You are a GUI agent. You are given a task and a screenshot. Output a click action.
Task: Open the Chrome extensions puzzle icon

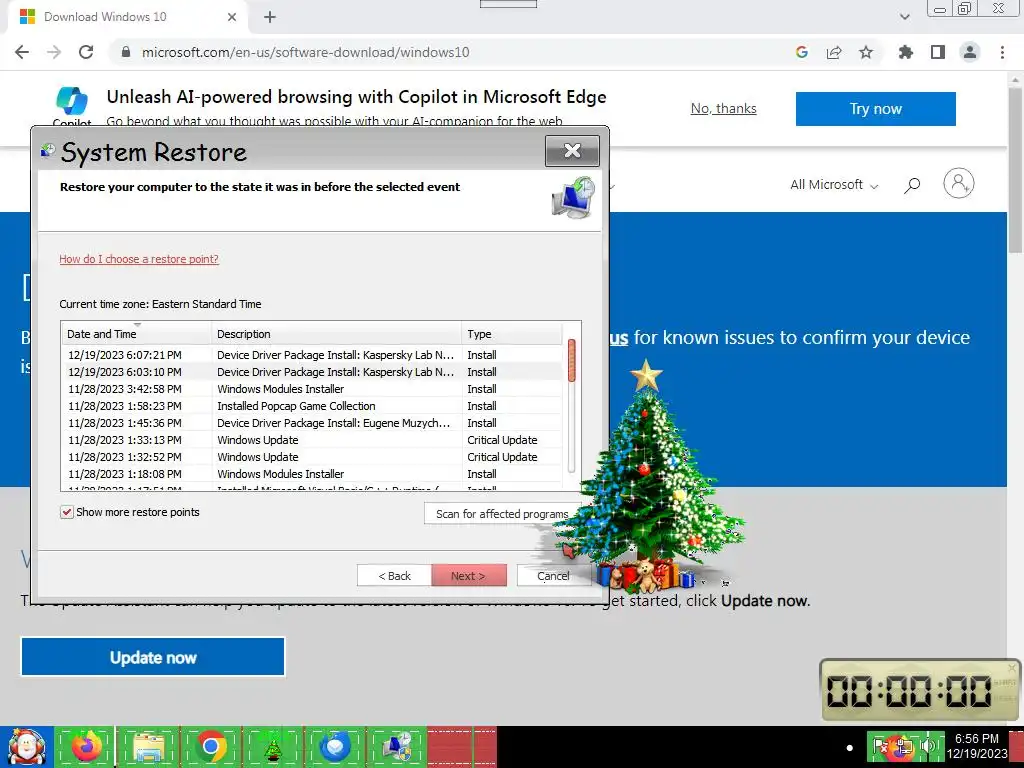(x=905, y=52)
